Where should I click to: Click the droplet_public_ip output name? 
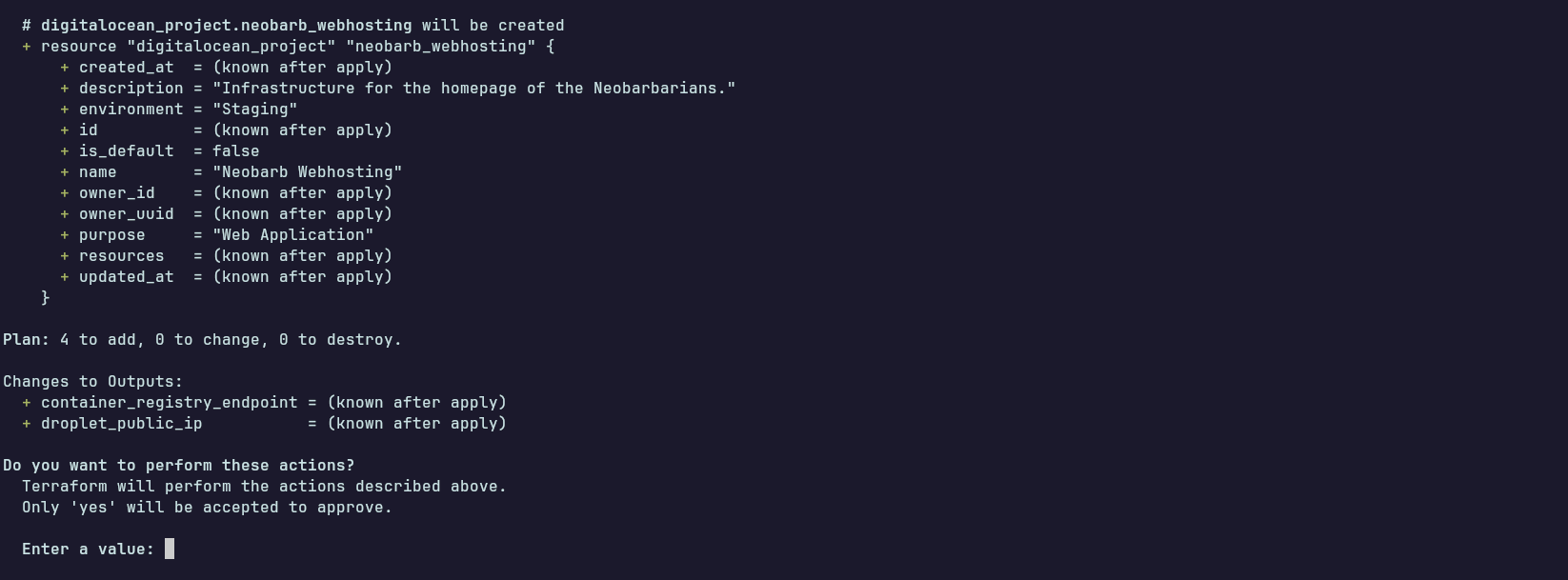tap(121, 424)
